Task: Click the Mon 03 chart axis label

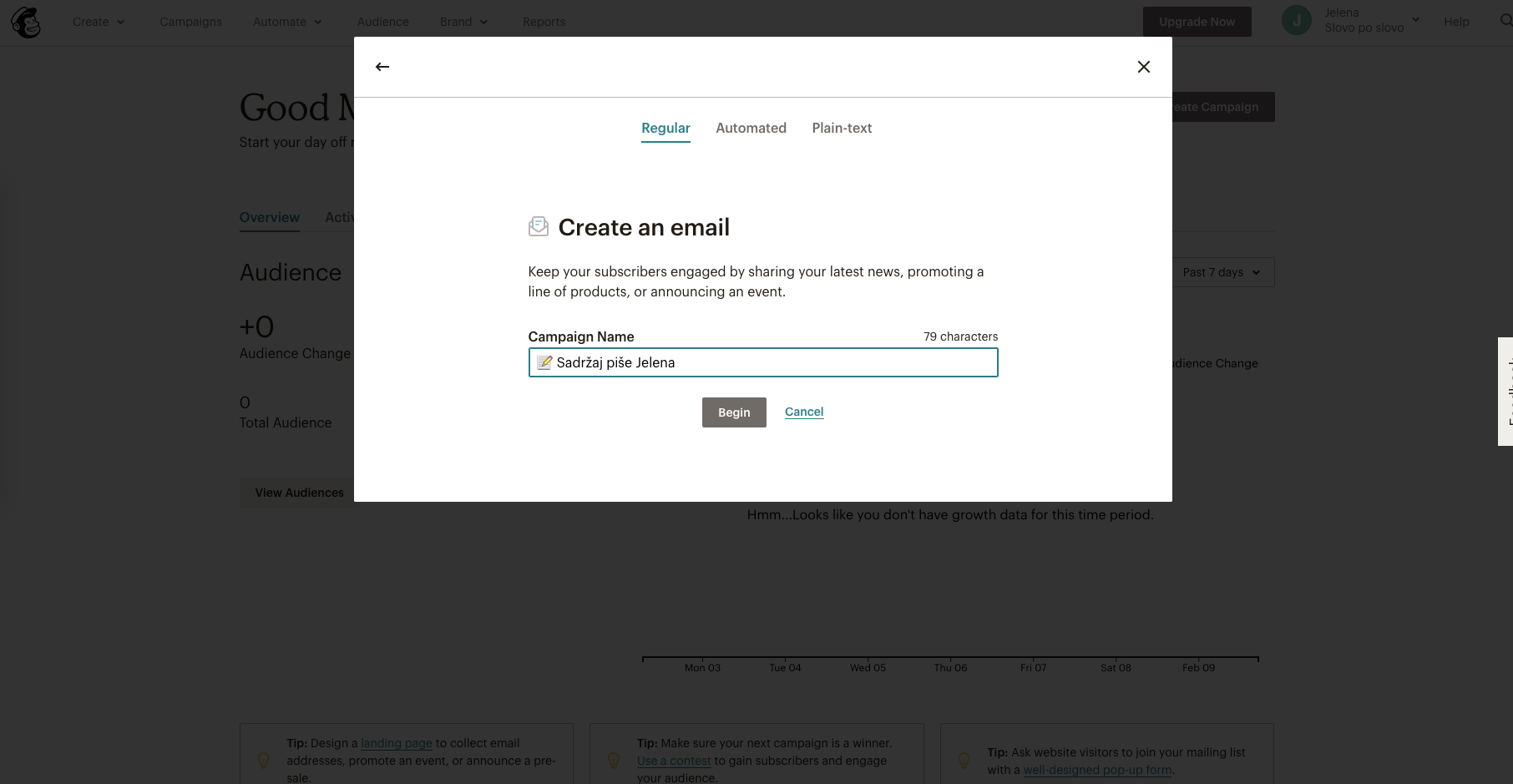Action: (702, 668)
